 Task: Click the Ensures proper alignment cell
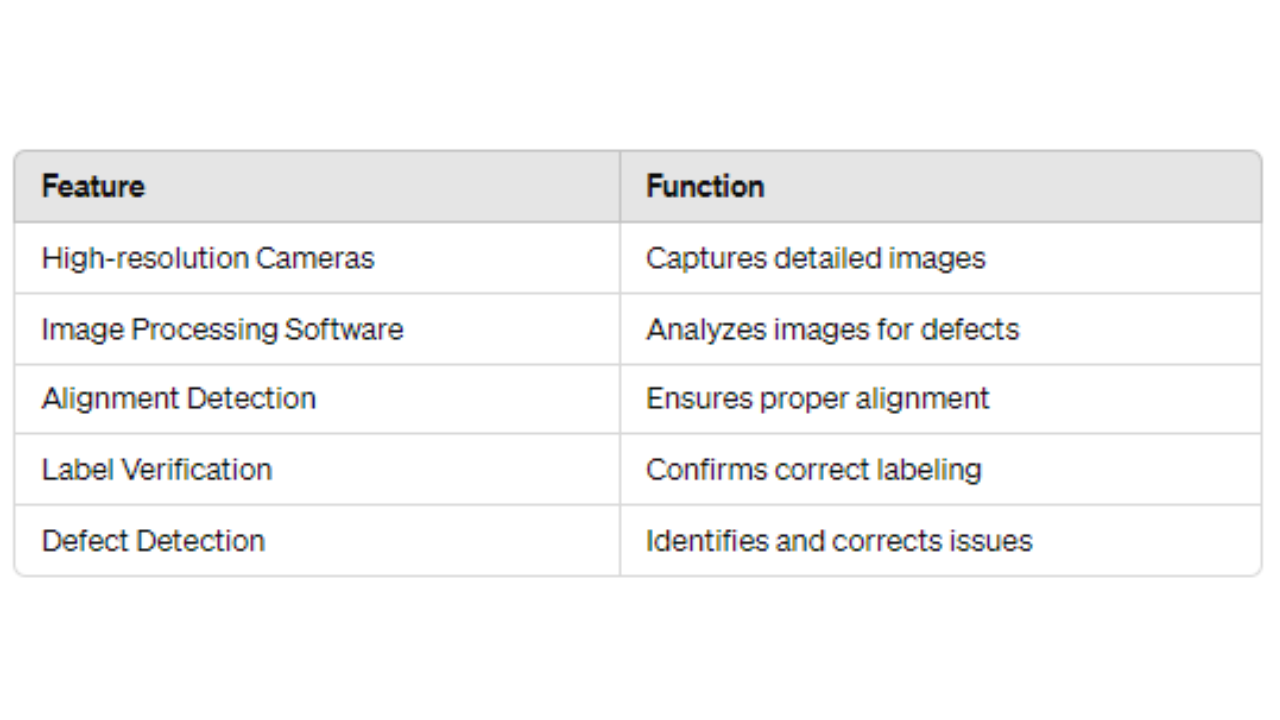point(940,399)
